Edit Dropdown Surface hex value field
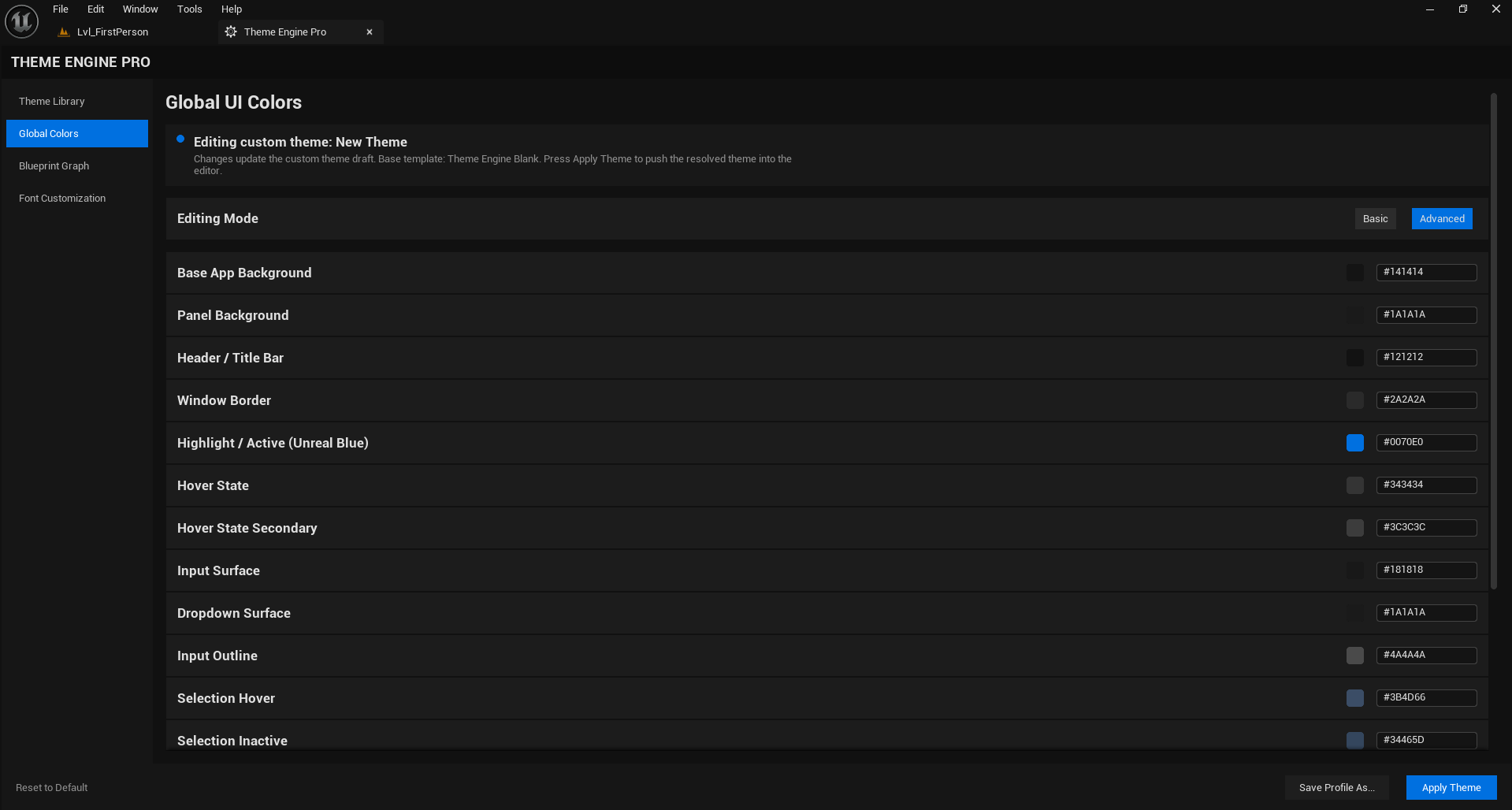 1426,613
